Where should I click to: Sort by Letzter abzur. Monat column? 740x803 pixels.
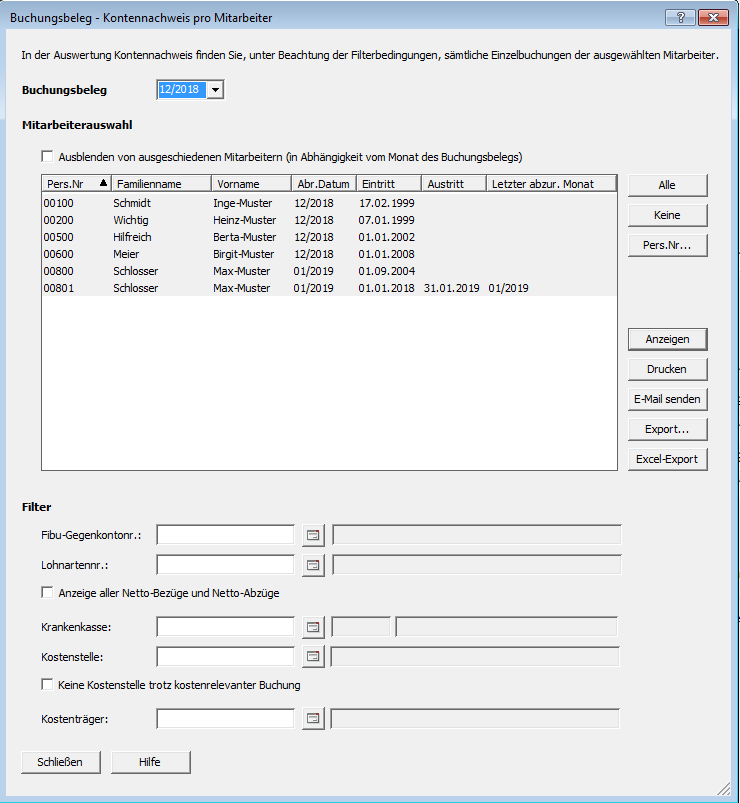(x=552, y=183)
